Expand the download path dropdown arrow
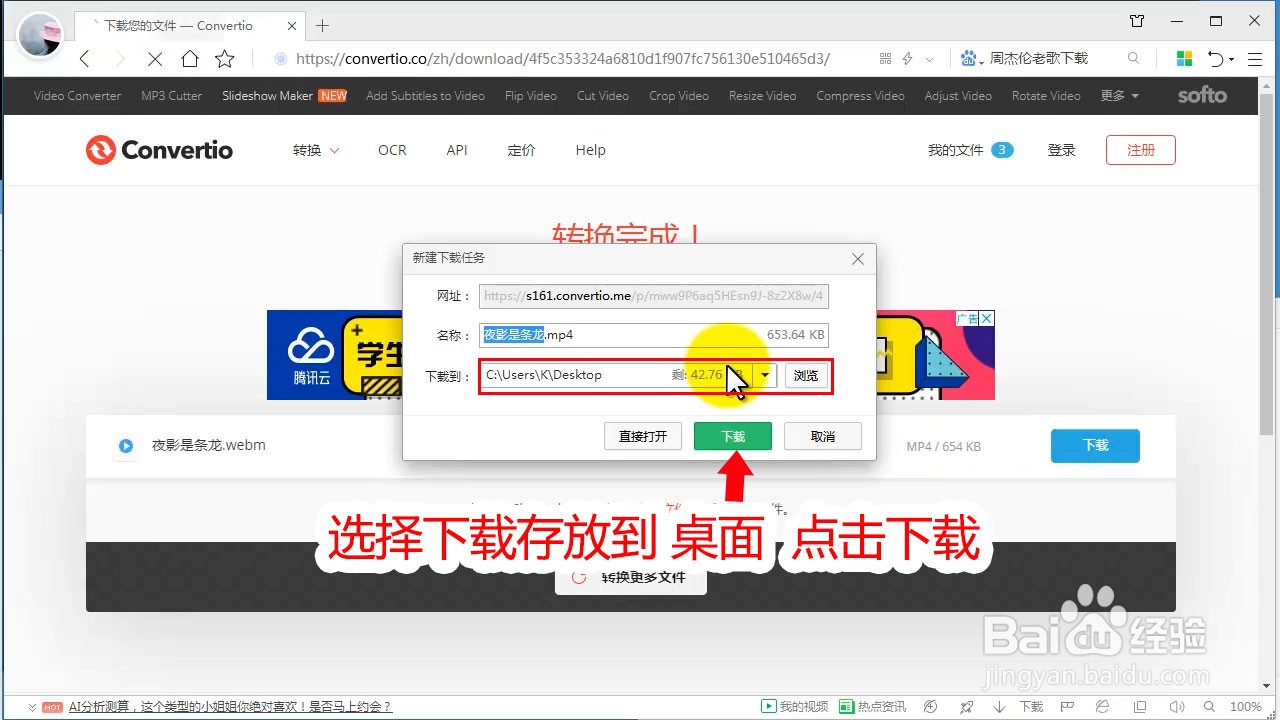The image size is (1280, 720). tap(765, 375)
